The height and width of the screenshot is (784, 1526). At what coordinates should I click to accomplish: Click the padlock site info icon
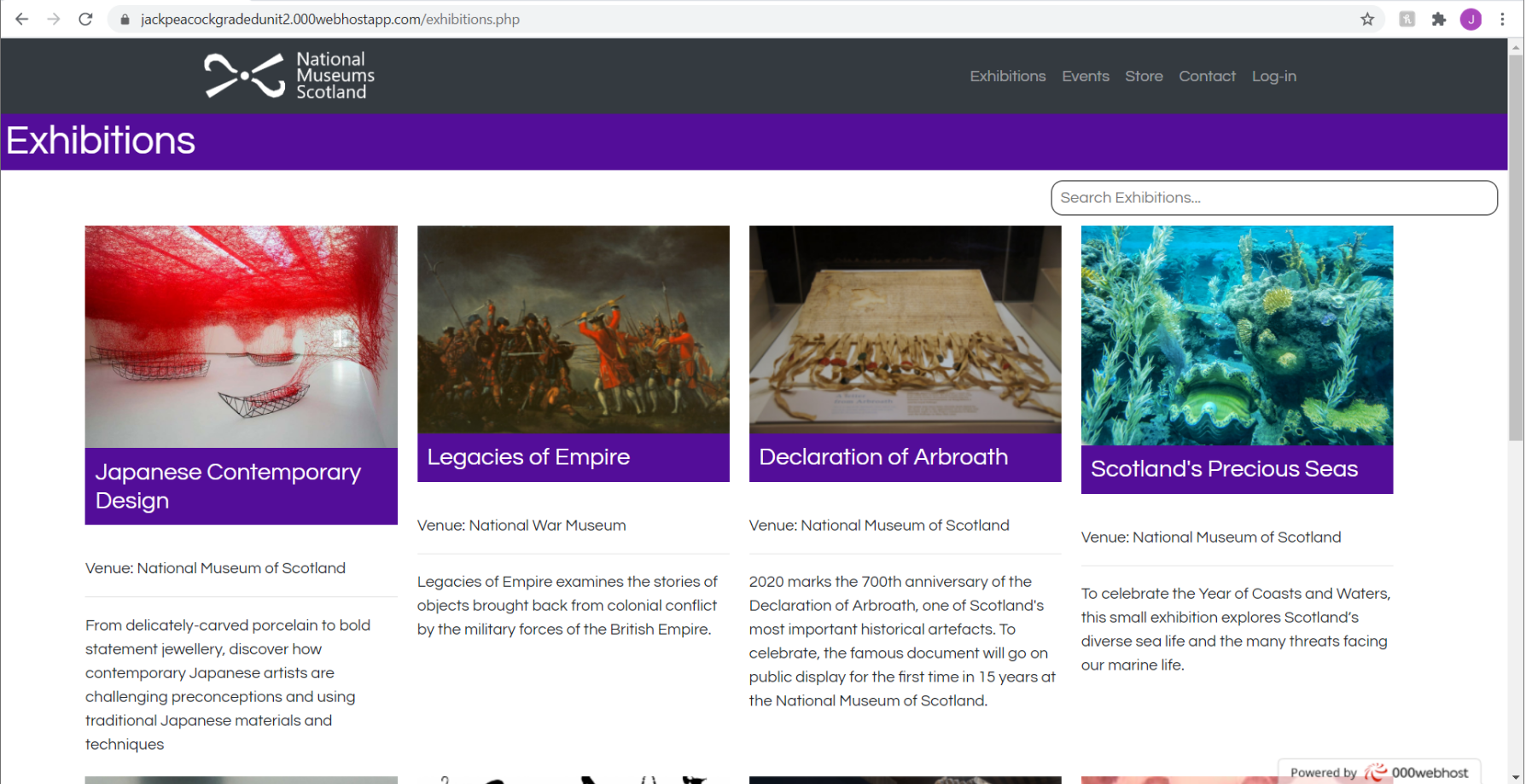click(125, 20)
